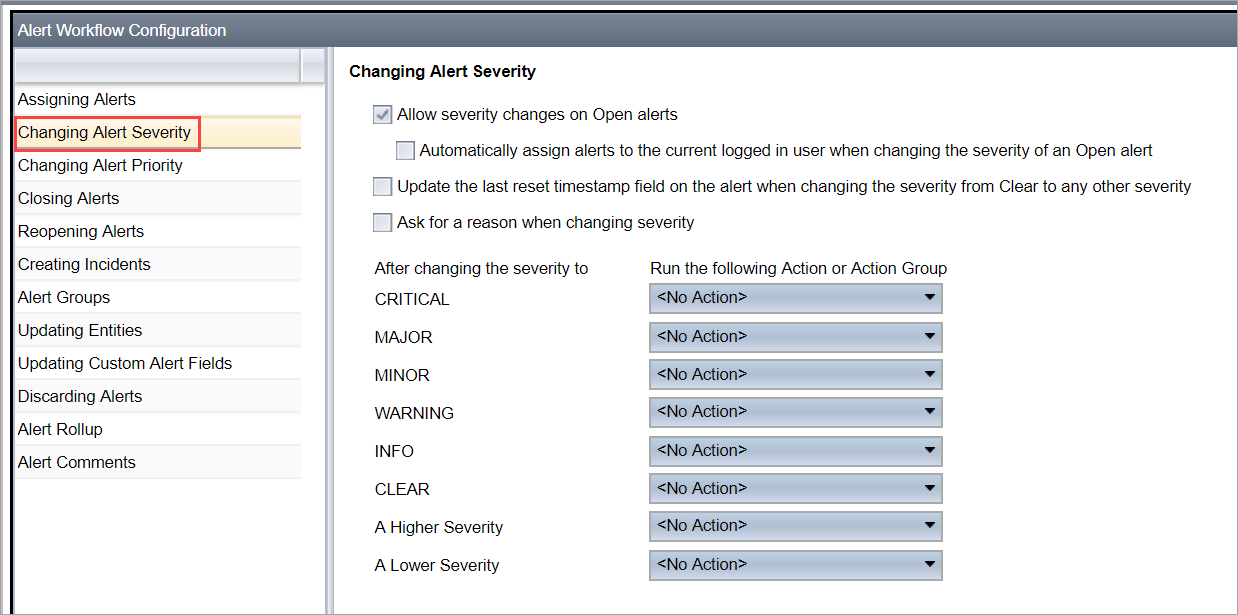Open the CLEAR severity action dropdown
The height and width of the screenshot is (615, 1238).
[796, 489]
